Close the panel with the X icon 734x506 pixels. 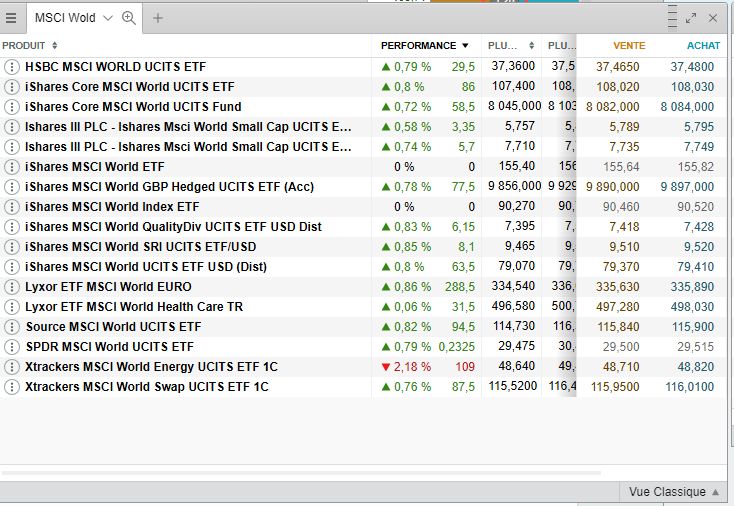pyautogui.click(x=713, y=18)
